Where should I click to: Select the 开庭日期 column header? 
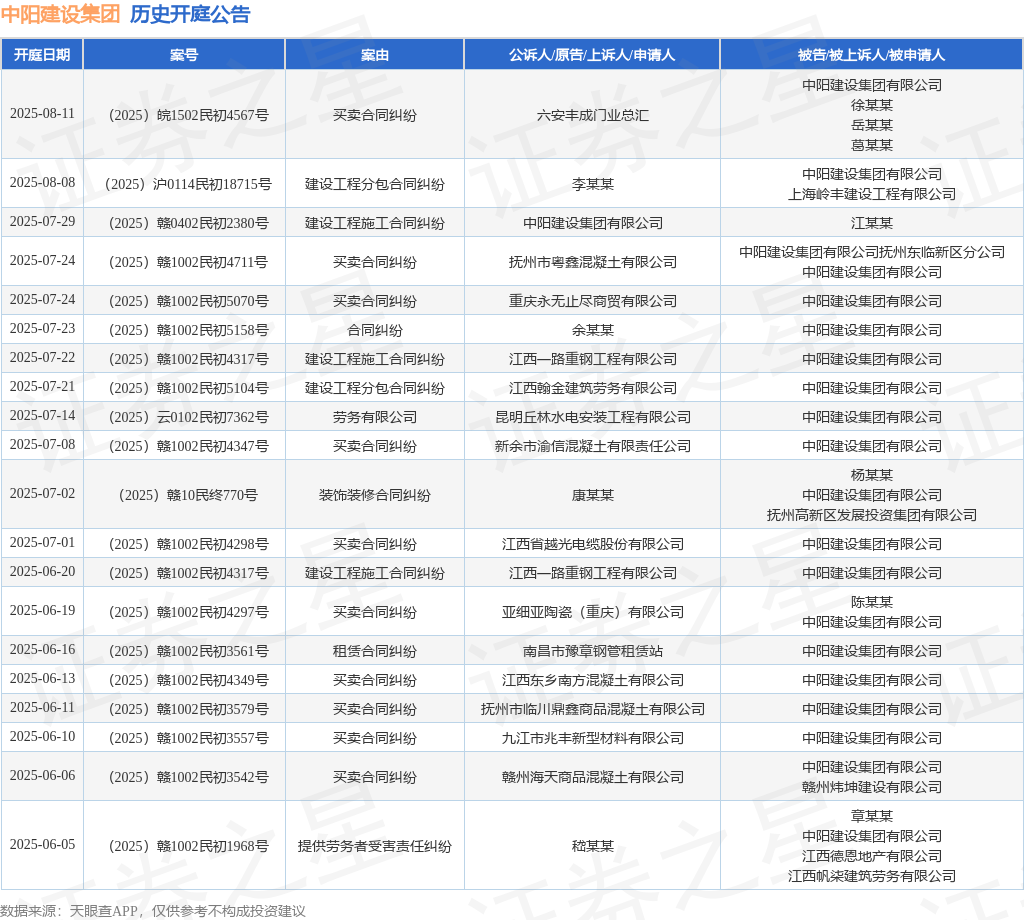tap(42, 55)
